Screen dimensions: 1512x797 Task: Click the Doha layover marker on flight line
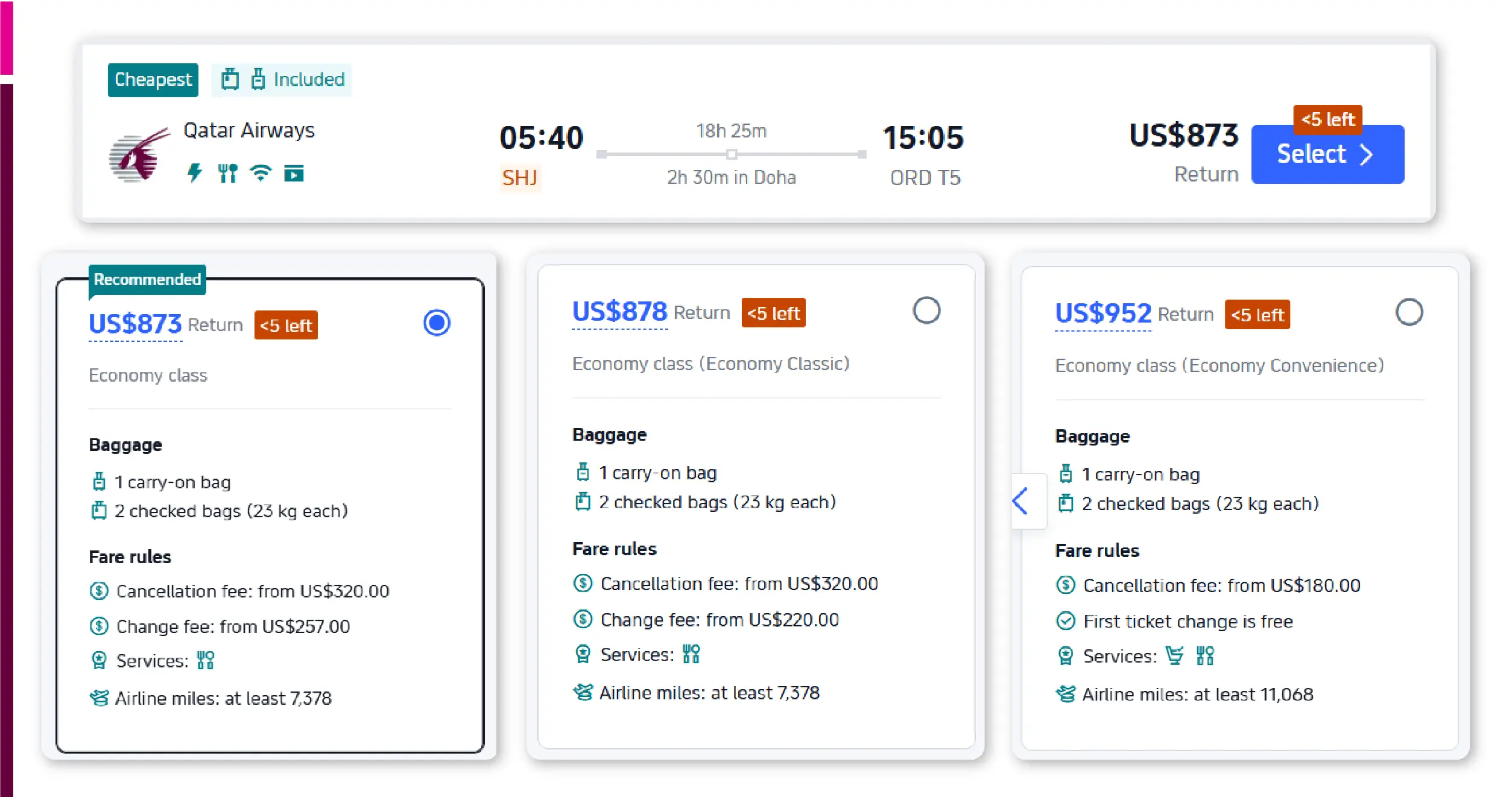tap(731, 154)
